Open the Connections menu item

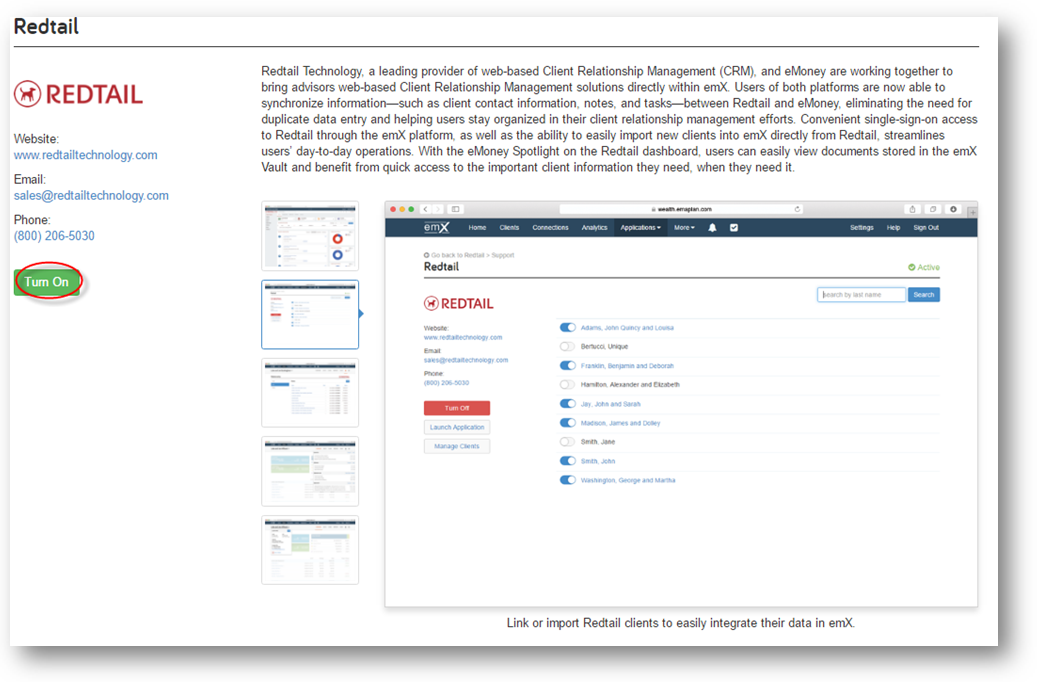pyautogui.click(x=550, y=228)
